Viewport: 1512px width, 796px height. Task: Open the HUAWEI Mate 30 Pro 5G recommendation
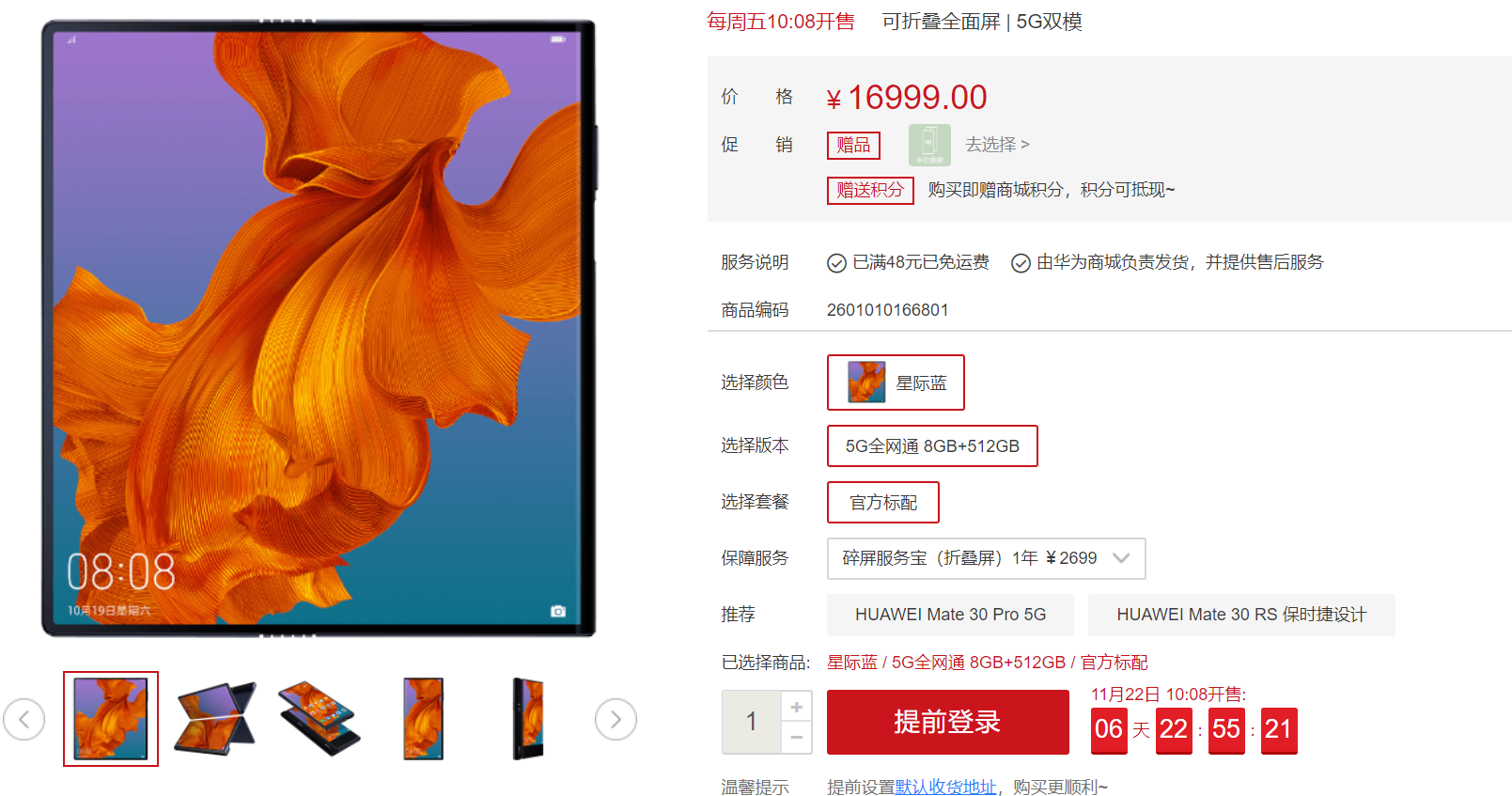click(x=950, y=615)
